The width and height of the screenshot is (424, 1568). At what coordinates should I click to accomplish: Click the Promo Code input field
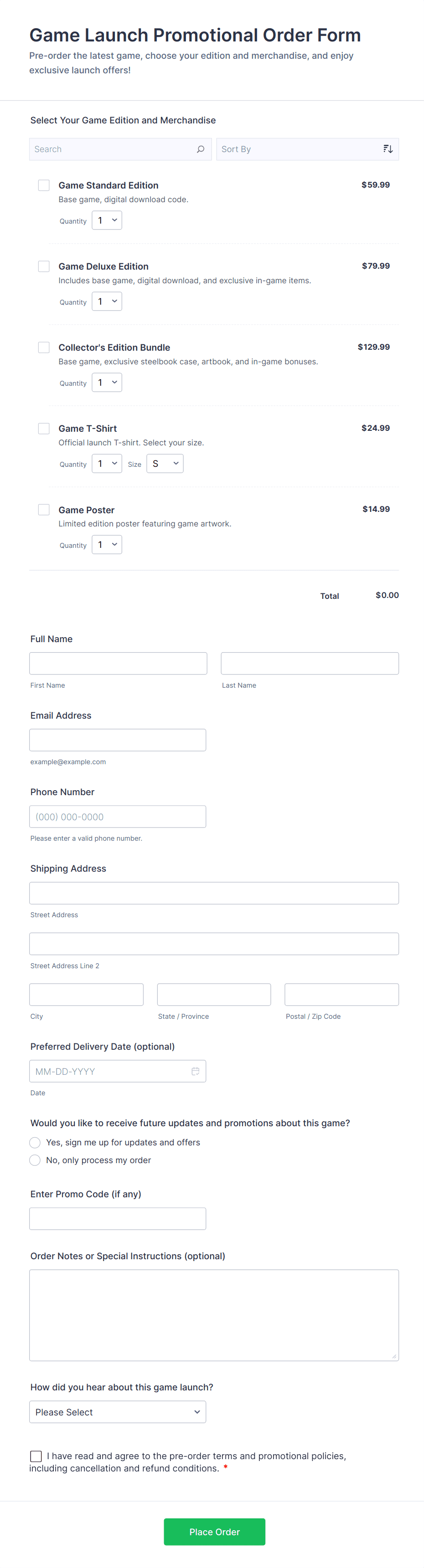(118, 1219)
